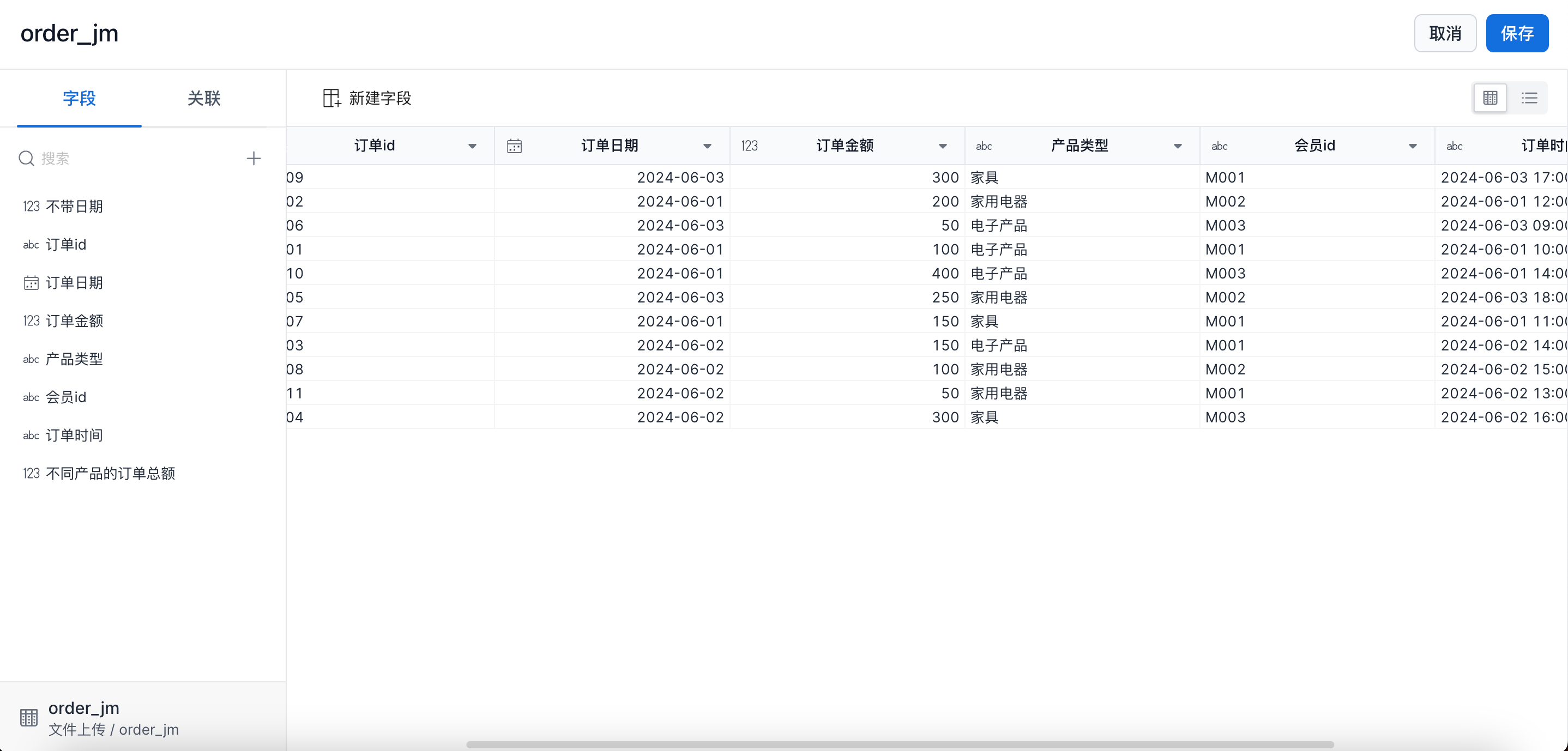Viewport: 1568px width, 751px height.
Task: Open the 订单id column dropdown arrow
Action: (x=472, y=146)
